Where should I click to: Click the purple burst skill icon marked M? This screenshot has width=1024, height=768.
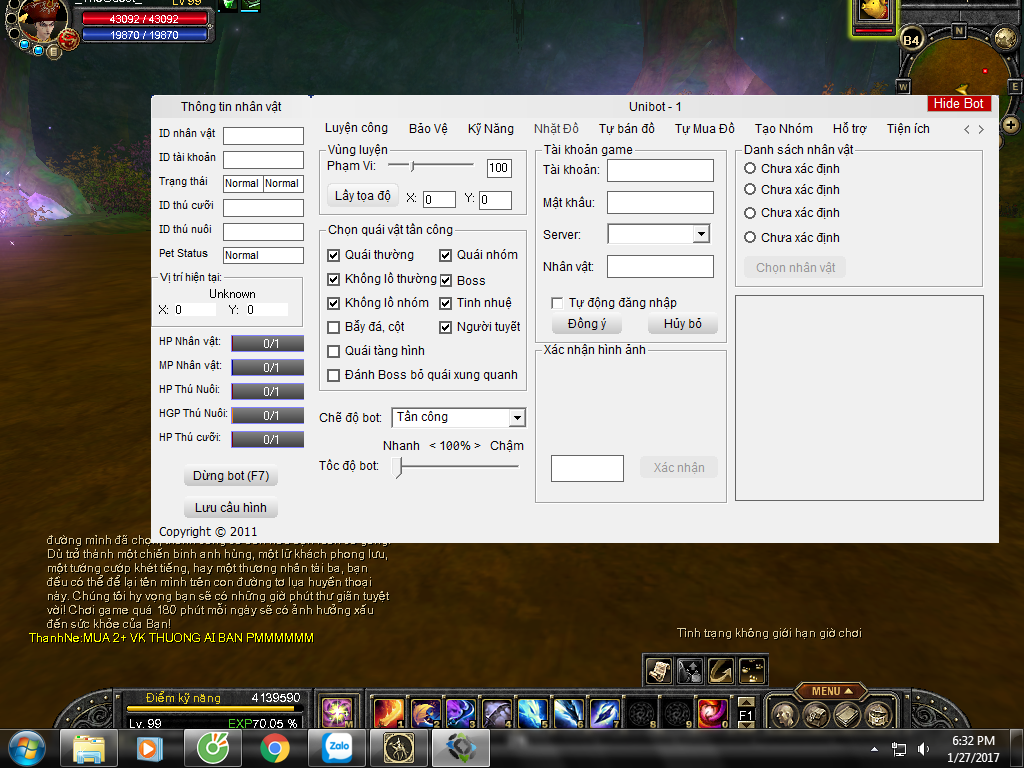pyautogui.click(x=338, y=712)
